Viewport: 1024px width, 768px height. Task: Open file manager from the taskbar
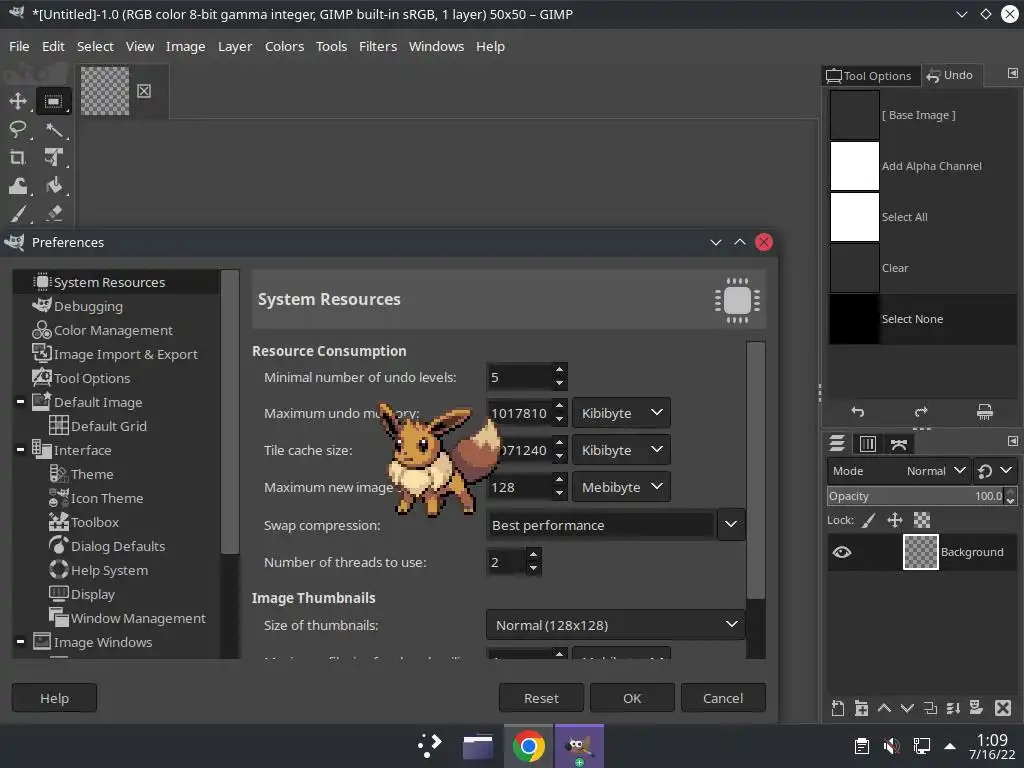(x=478, y=746)
